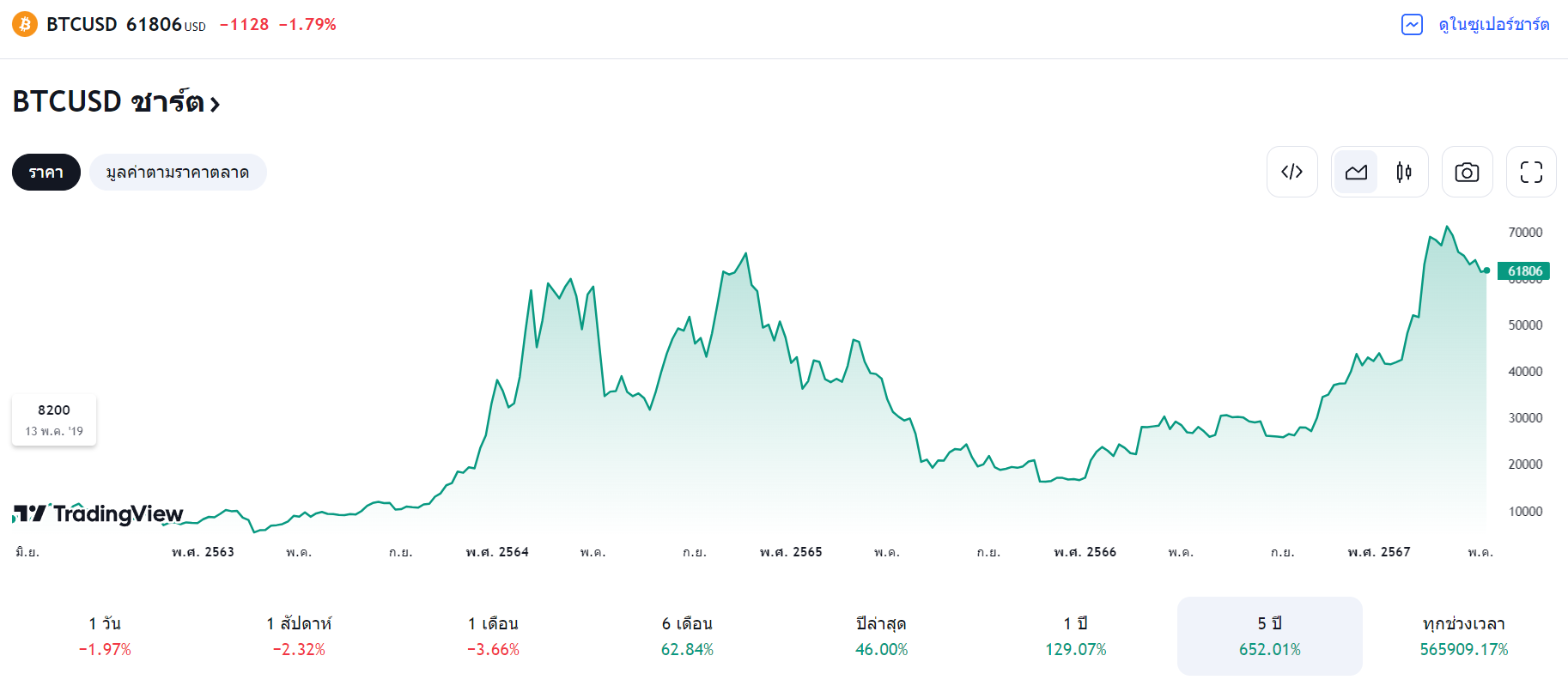This screenshot has width=1568, height=680.
Task: Expand the BTCUSD ชาร์ต heading chevron
Action: pos(215,105)
